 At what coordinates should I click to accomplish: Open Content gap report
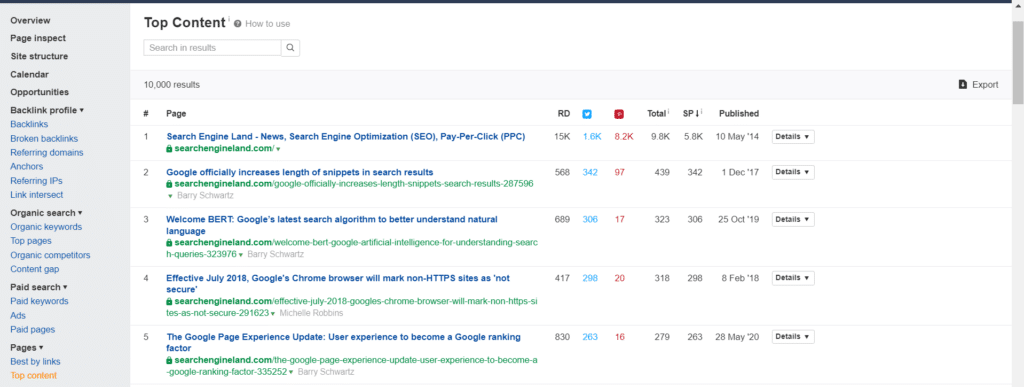(x=35, y=270)
